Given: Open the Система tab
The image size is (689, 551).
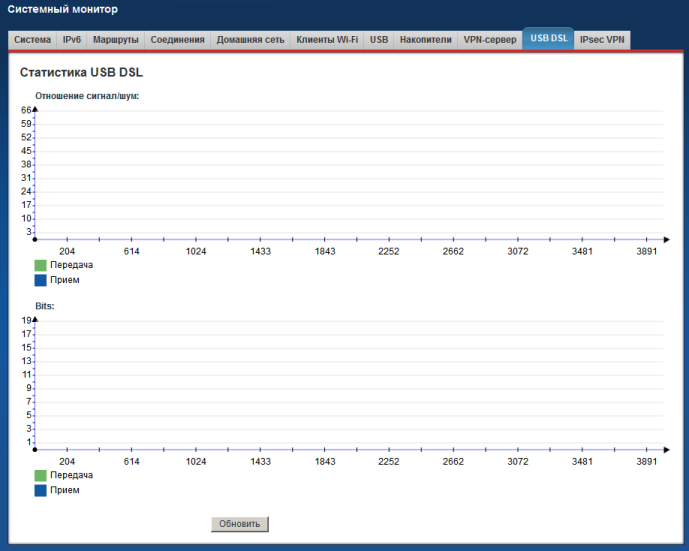Looking at the screenshot, I should click(x=32, y=40).
